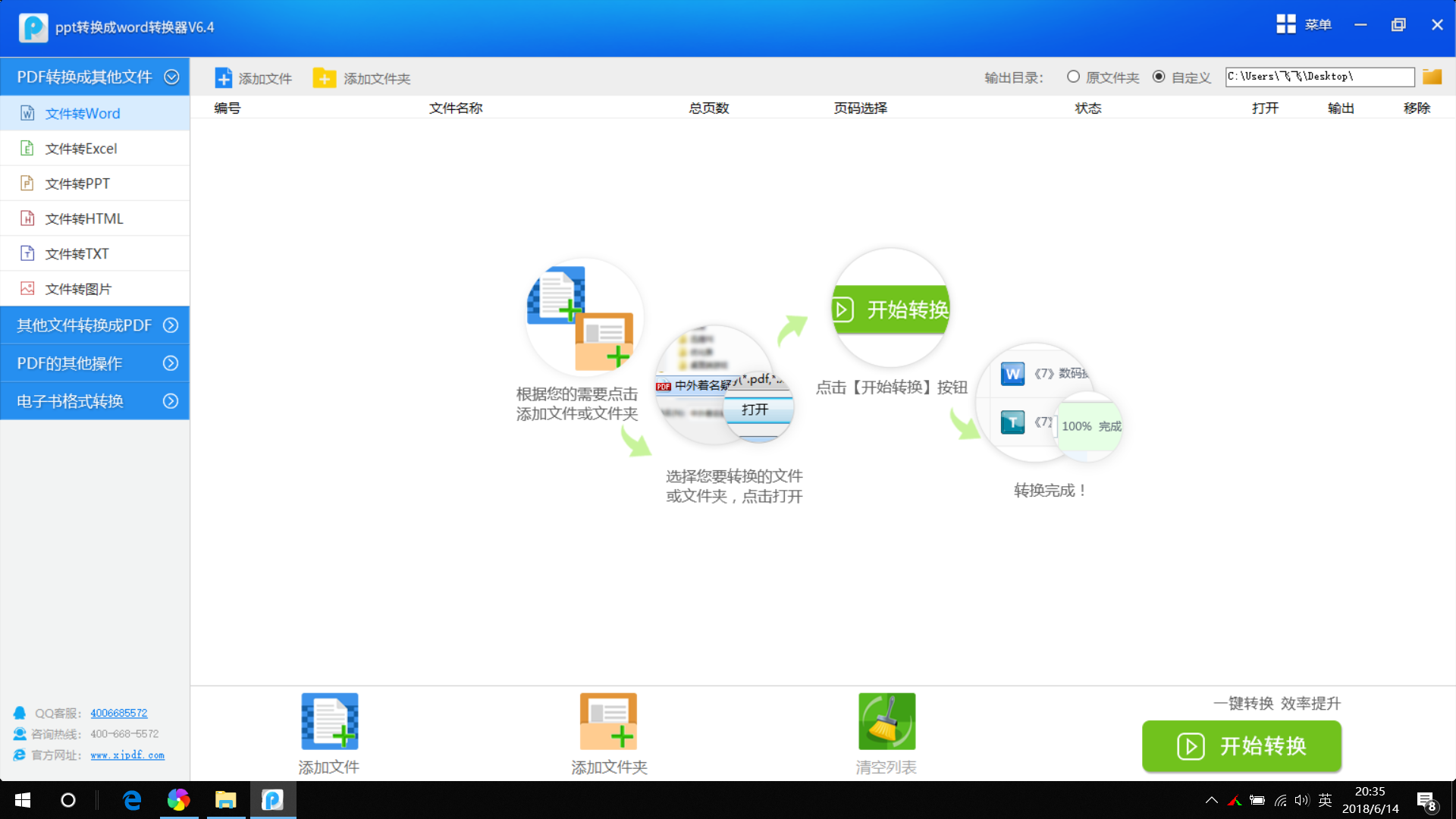Select 文件转Excel in the sidebar
The height and width of the screenshot is (819, 1456).
tap(81, 149)
